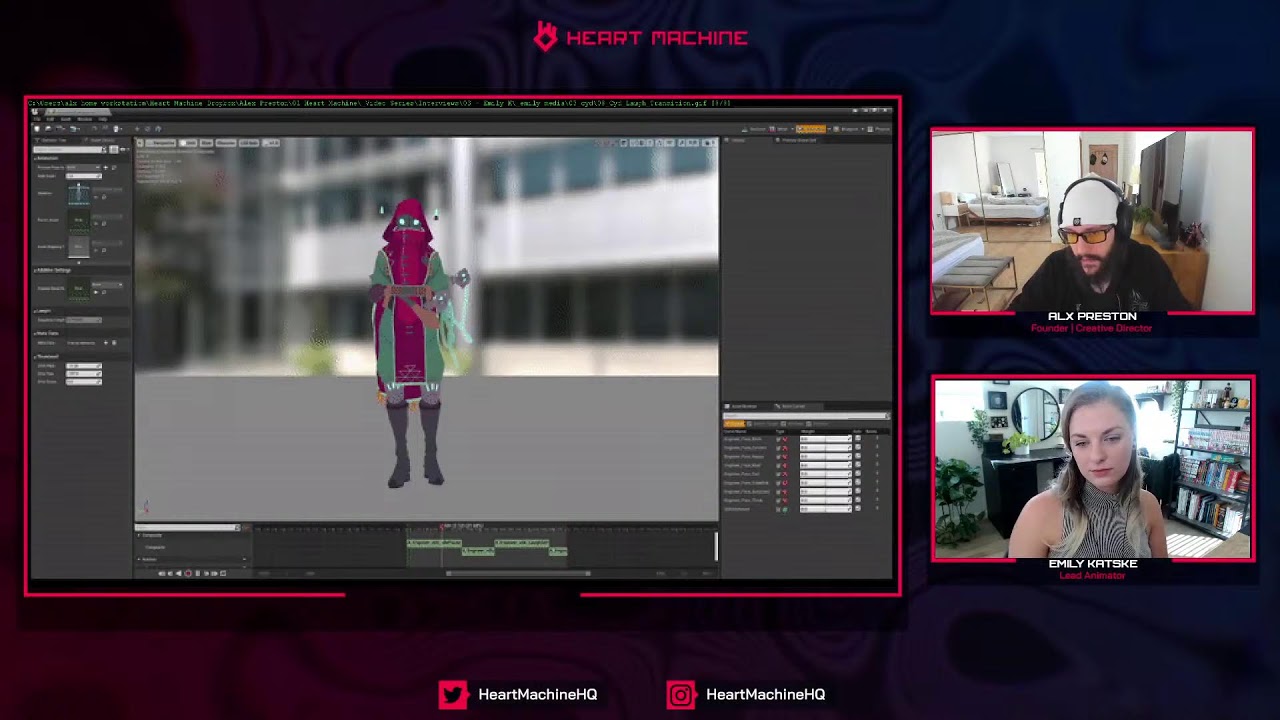Add a Meta Data element with plus icon
Screen dimensions: 1280x720
click(x=105, y=343)
